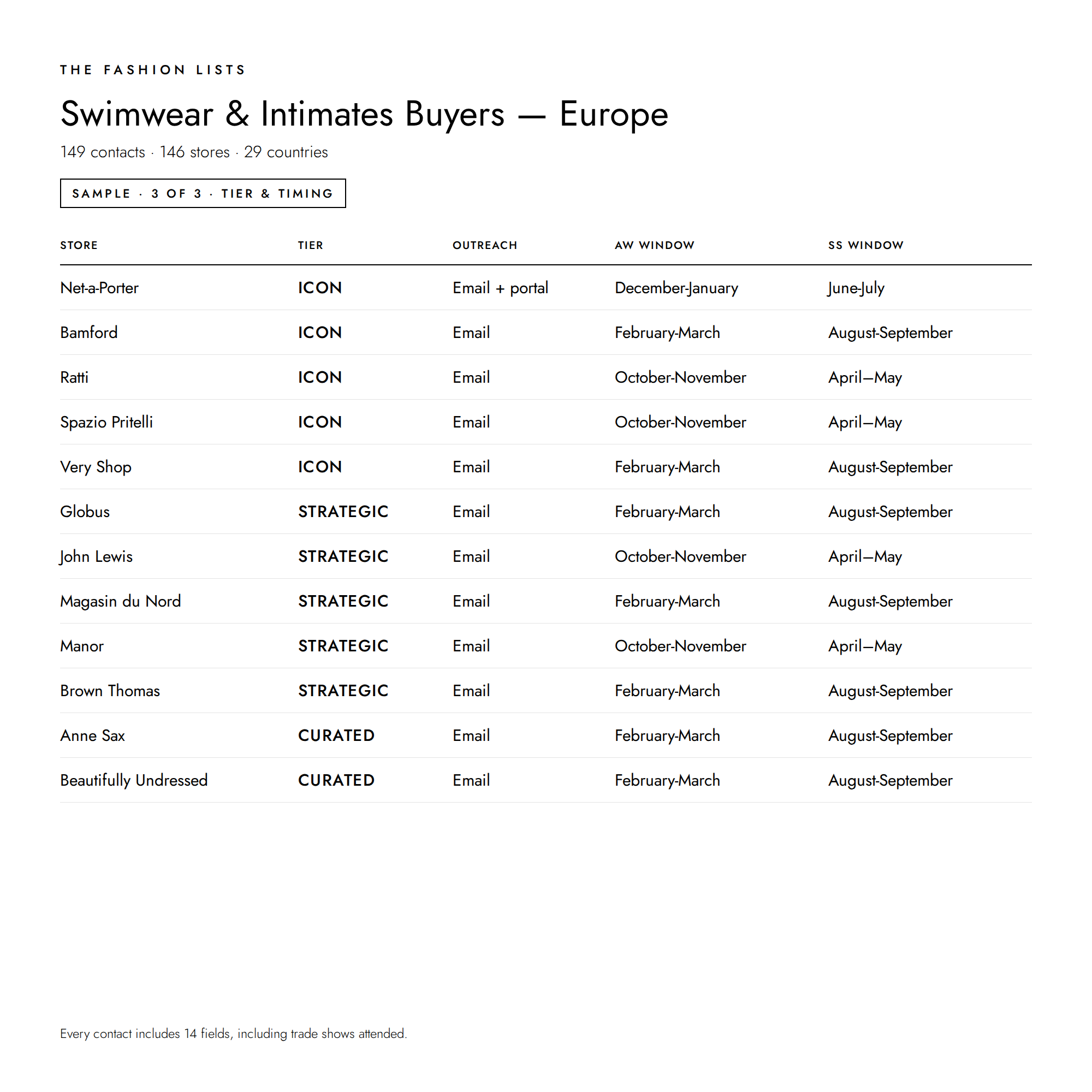Screen dimensions: 1092x1092
Task: Click the CURATED tier in Anne Sax row
Action: pos(336,735)
